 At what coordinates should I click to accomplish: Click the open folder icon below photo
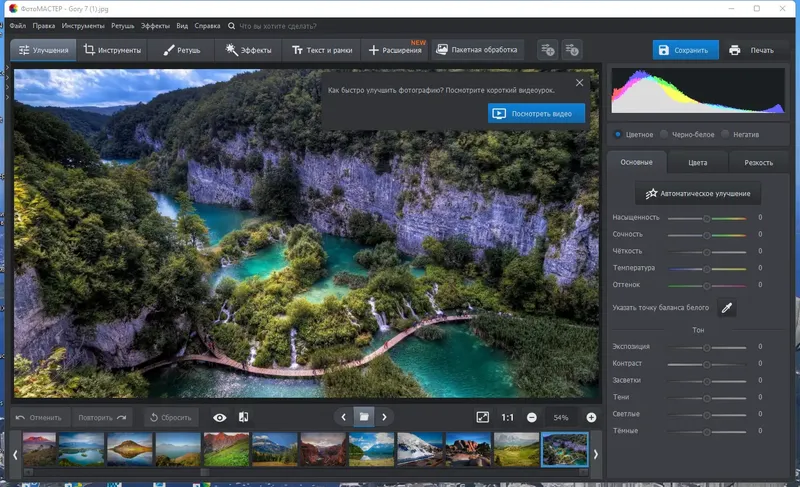(364, 416)
